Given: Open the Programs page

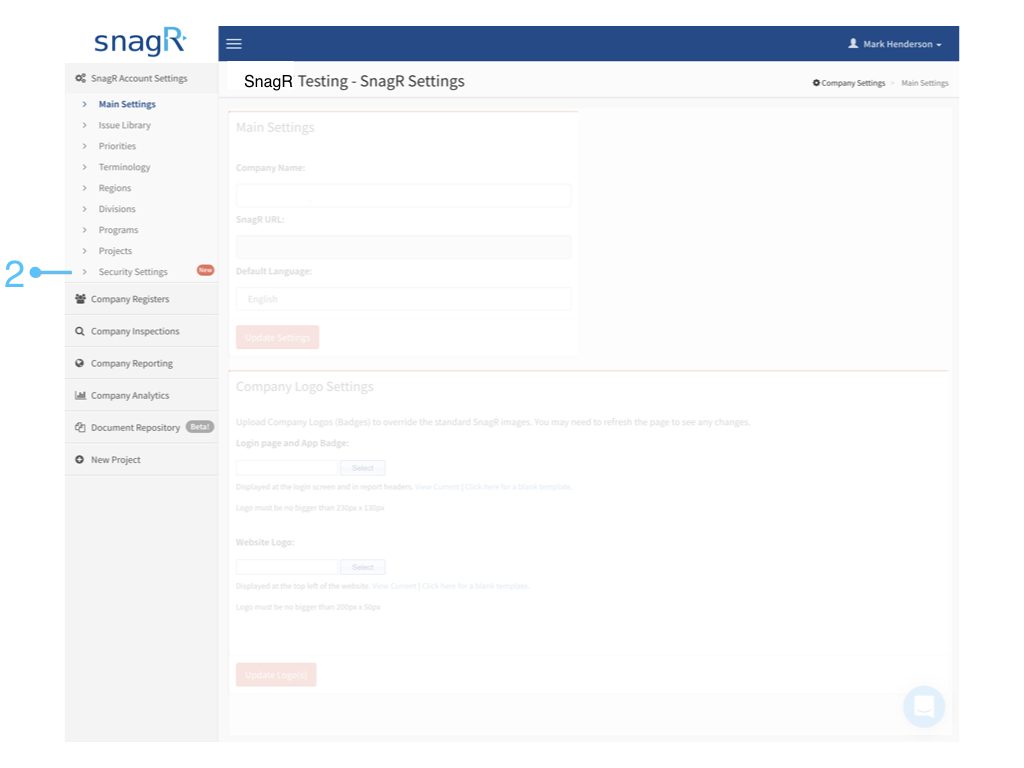Looking at the screenshot, I should click(x=118, y=229).
